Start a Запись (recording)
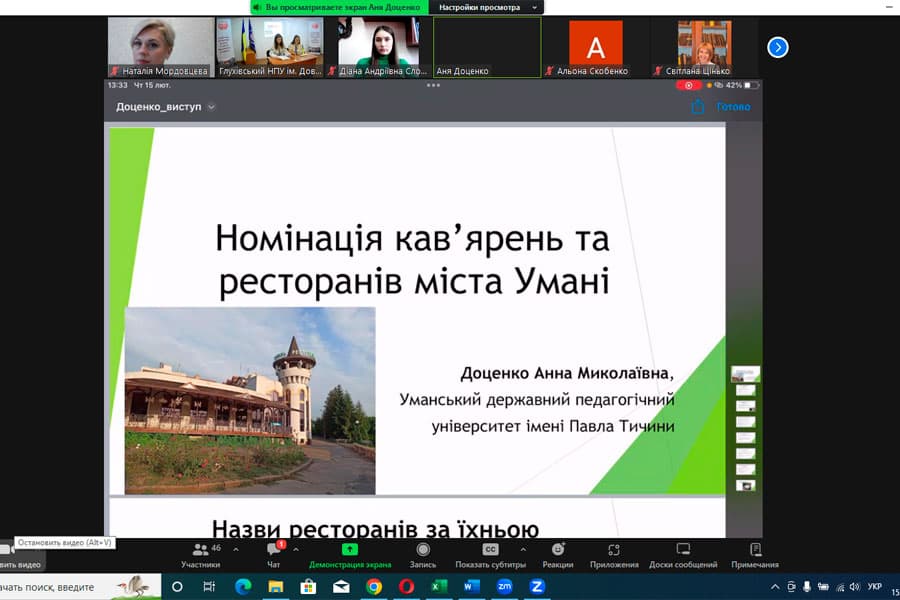The image size is (900, 600). [x=422, y=553]
